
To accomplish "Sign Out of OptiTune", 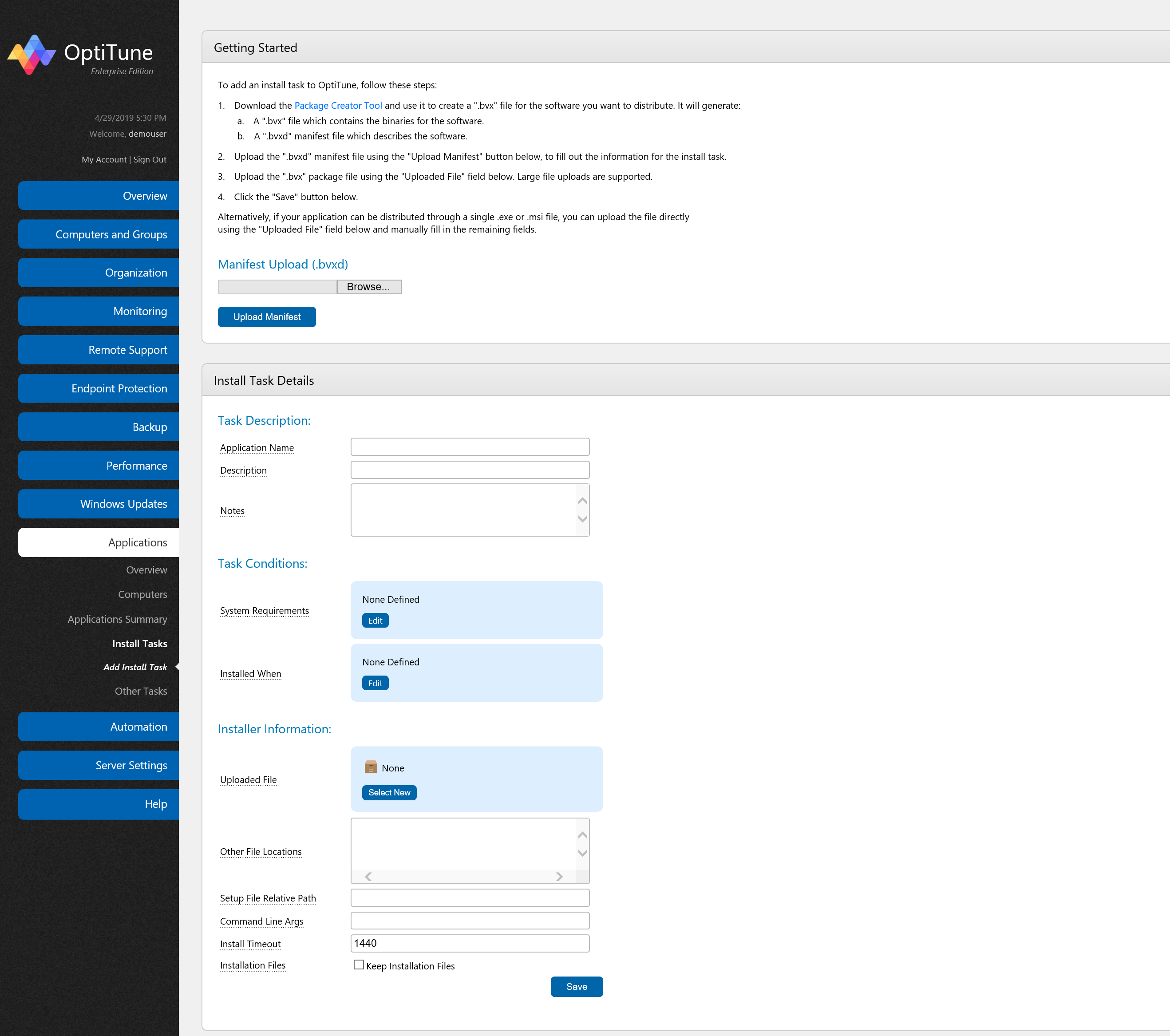I will pyautogui.click(x=150, y=159).
